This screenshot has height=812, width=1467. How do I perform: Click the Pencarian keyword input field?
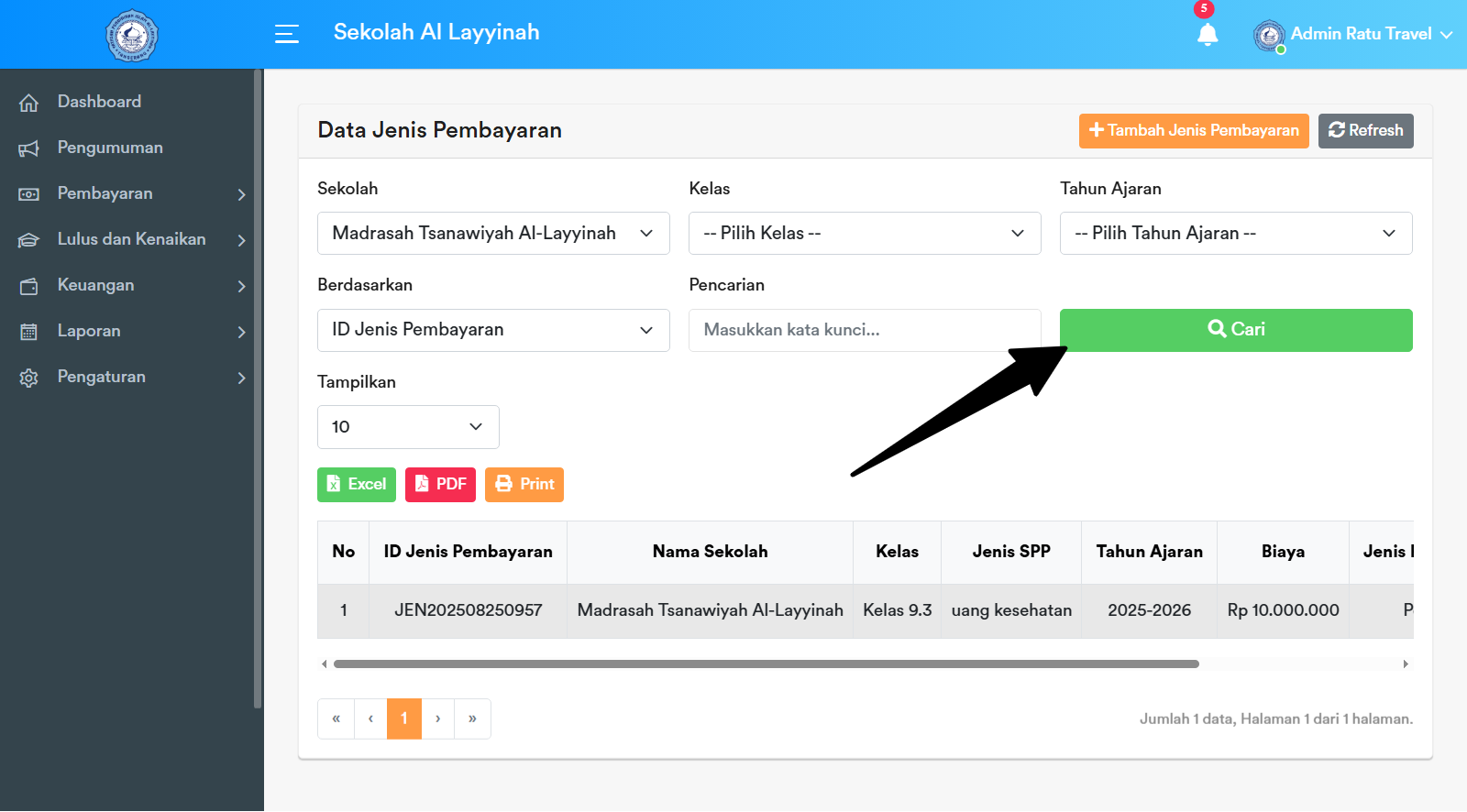pyautogui.click(x=864, y=330)
